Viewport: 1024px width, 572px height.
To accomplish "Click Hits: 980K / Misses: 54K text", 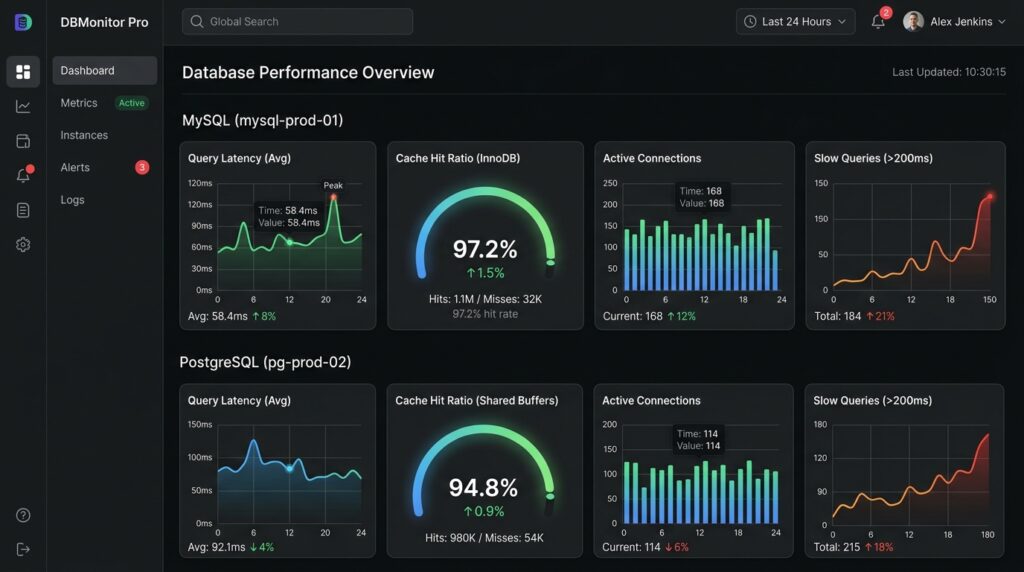I will click(484, 538).
